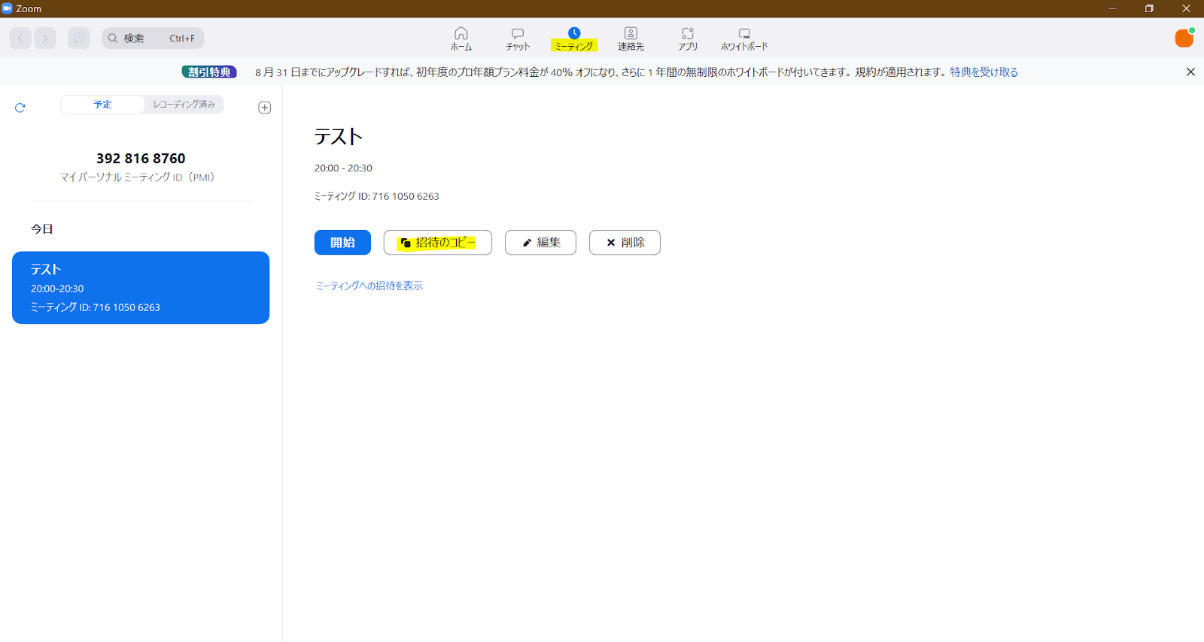Open the Apps (アプリ) tab
The width and height of the screenshot is (1204, 642).
point(688,39)
